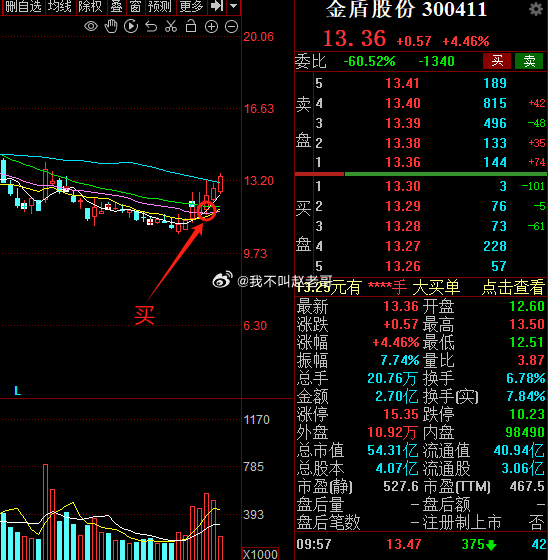Click the circular play replay icon
Image resolution: width=548 pixels, height=560 pixels.
pos(131,26)
